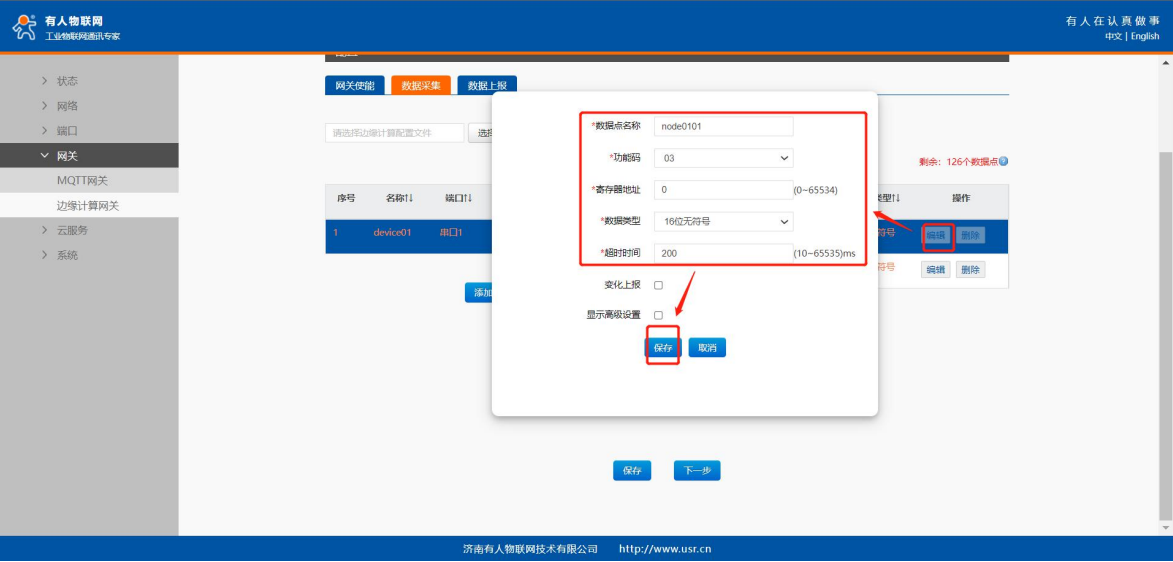Click the 寄存器地址 input field
The width and height of the screenshot is (1173, 562).
(x=723, y=190)
